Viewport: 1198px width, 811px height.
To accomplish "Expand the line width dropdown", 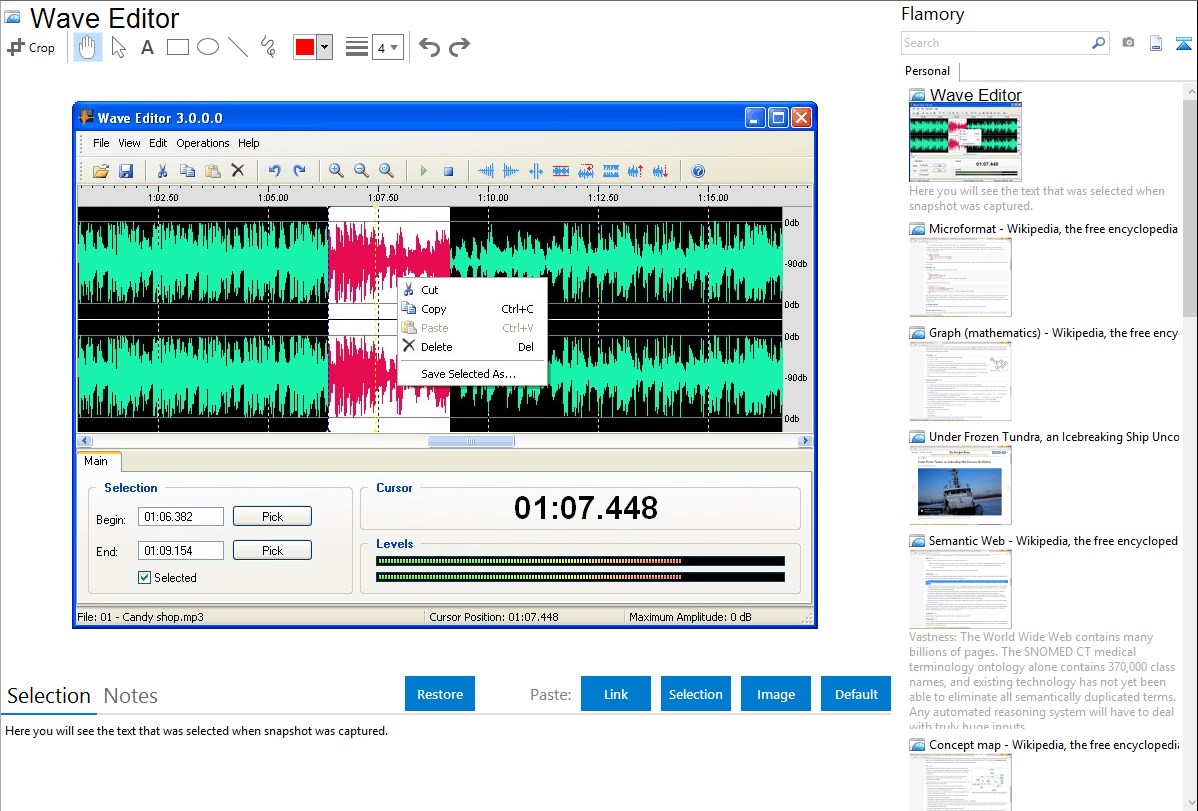I will tap(388, 47).
